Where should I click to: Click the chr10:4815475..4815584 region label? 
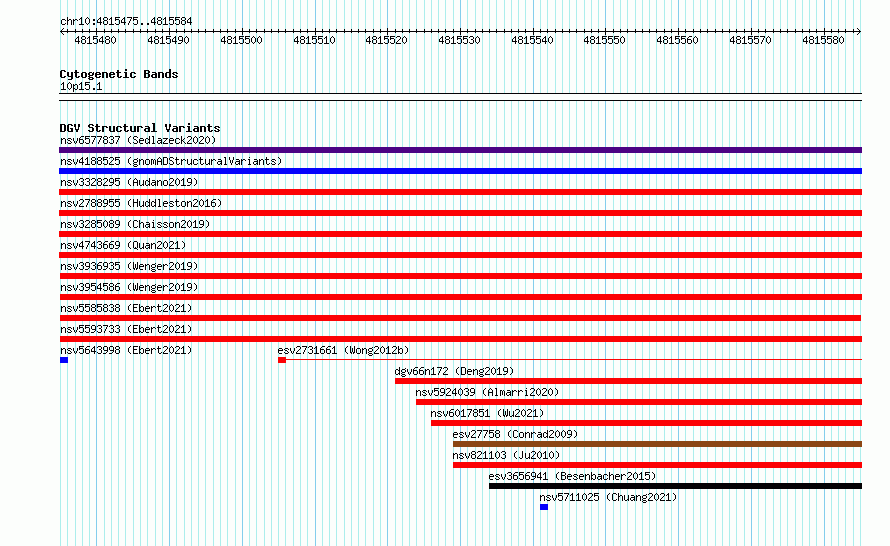(x=126, y=22)
